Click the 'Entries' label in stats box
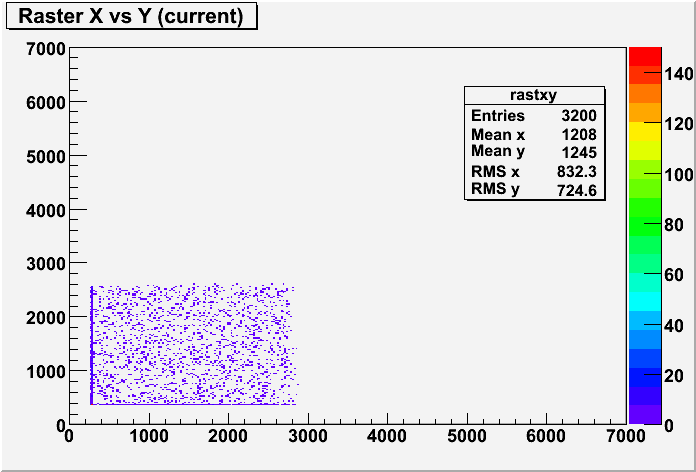The image size is (696, 472). pos(498,116)
